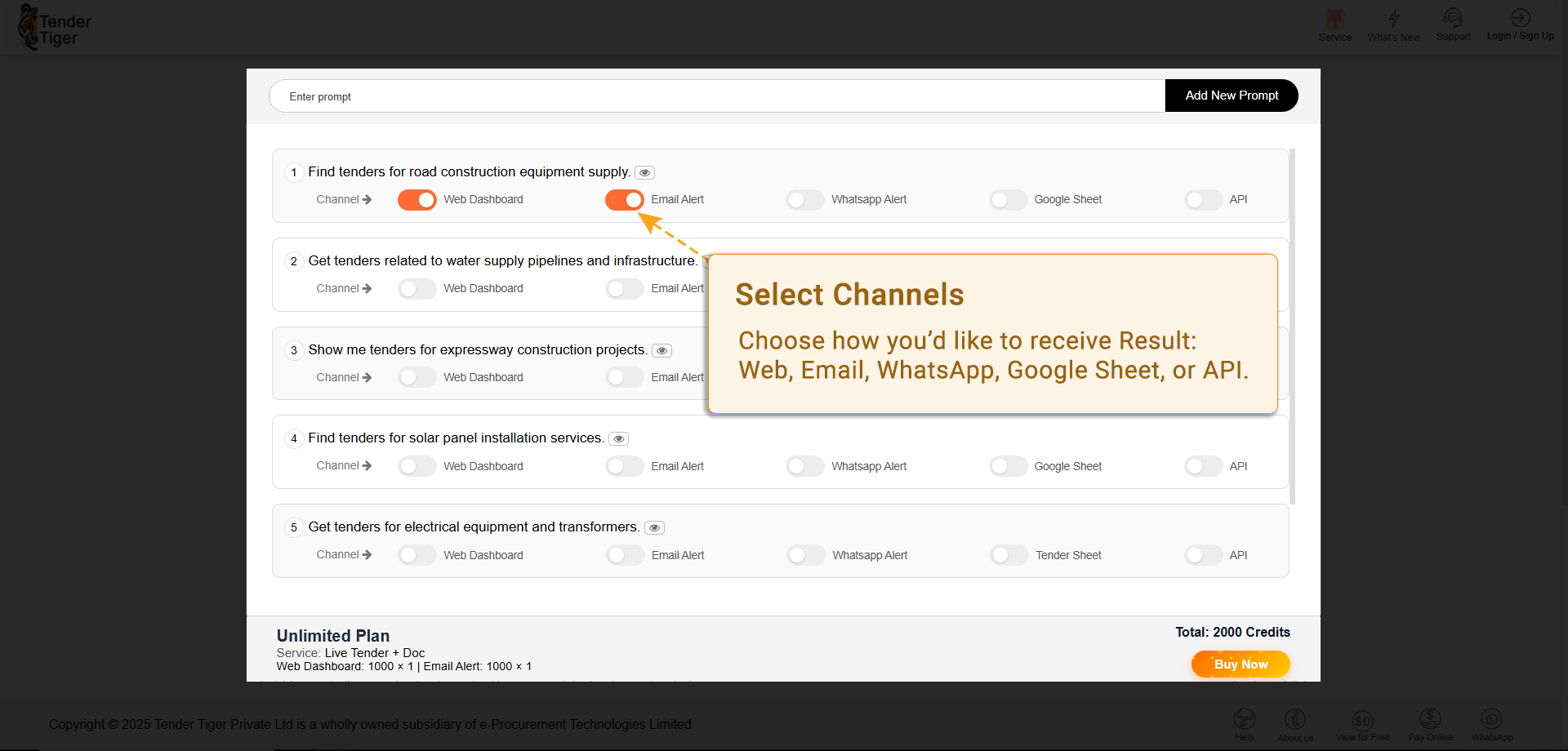View solar panel prompt with eye icon

[x=619, y=439]
